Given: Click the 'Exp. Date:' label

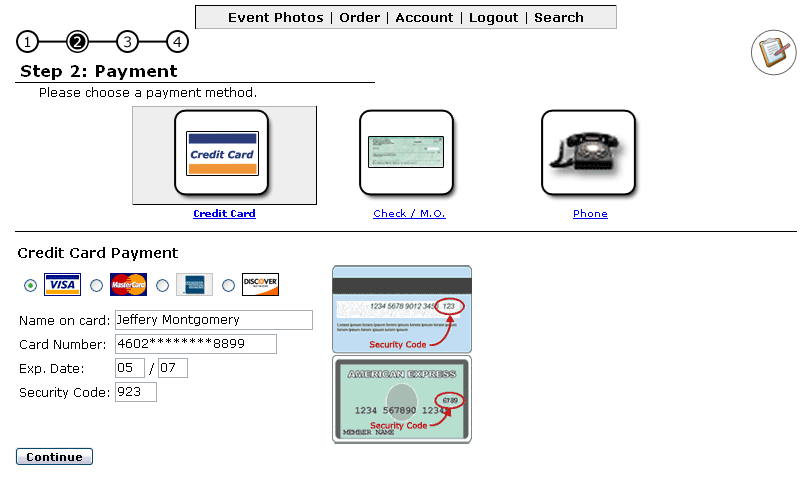Looking at the screenshot, I should point(51,369).
